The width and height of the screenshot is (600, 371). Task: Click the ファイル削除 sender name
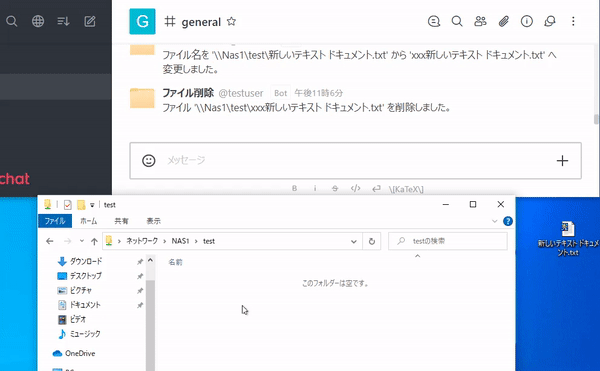tap(188, 93)
